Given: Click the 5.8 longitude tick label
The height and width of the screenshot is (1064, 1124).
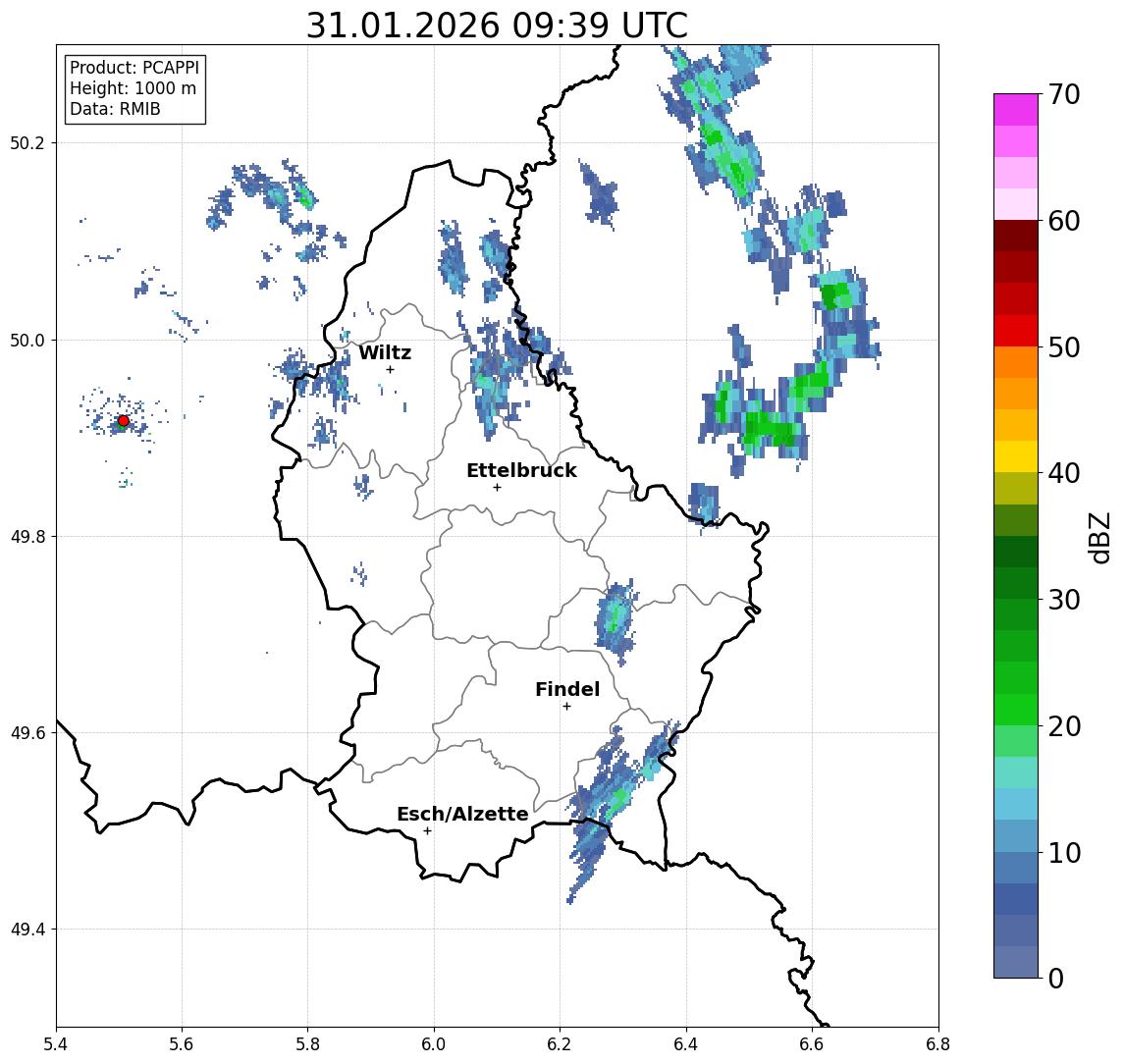Looking at the screenshot, I should coord(308,1044).
